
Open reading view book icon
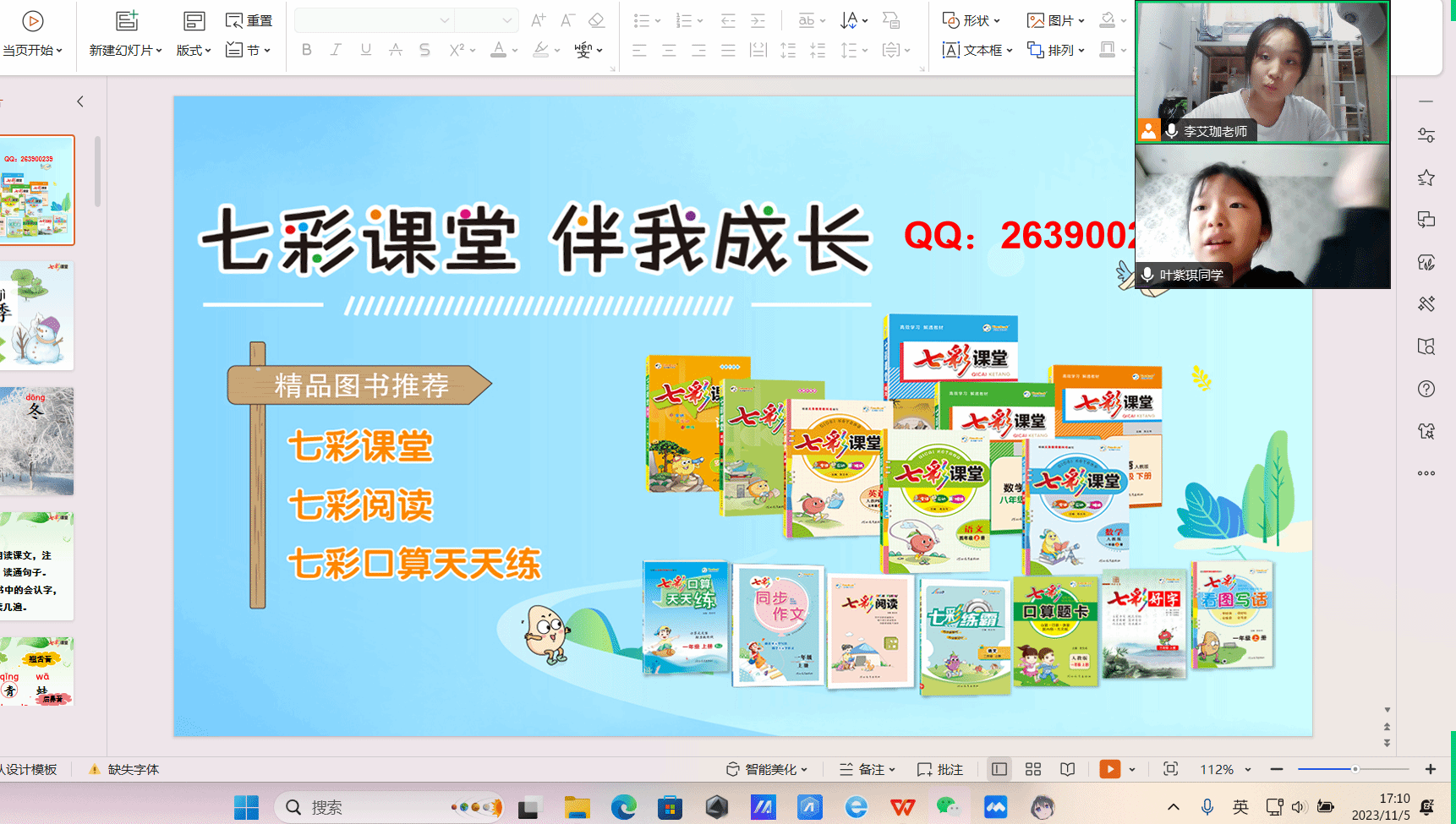tap(1068, 769)
